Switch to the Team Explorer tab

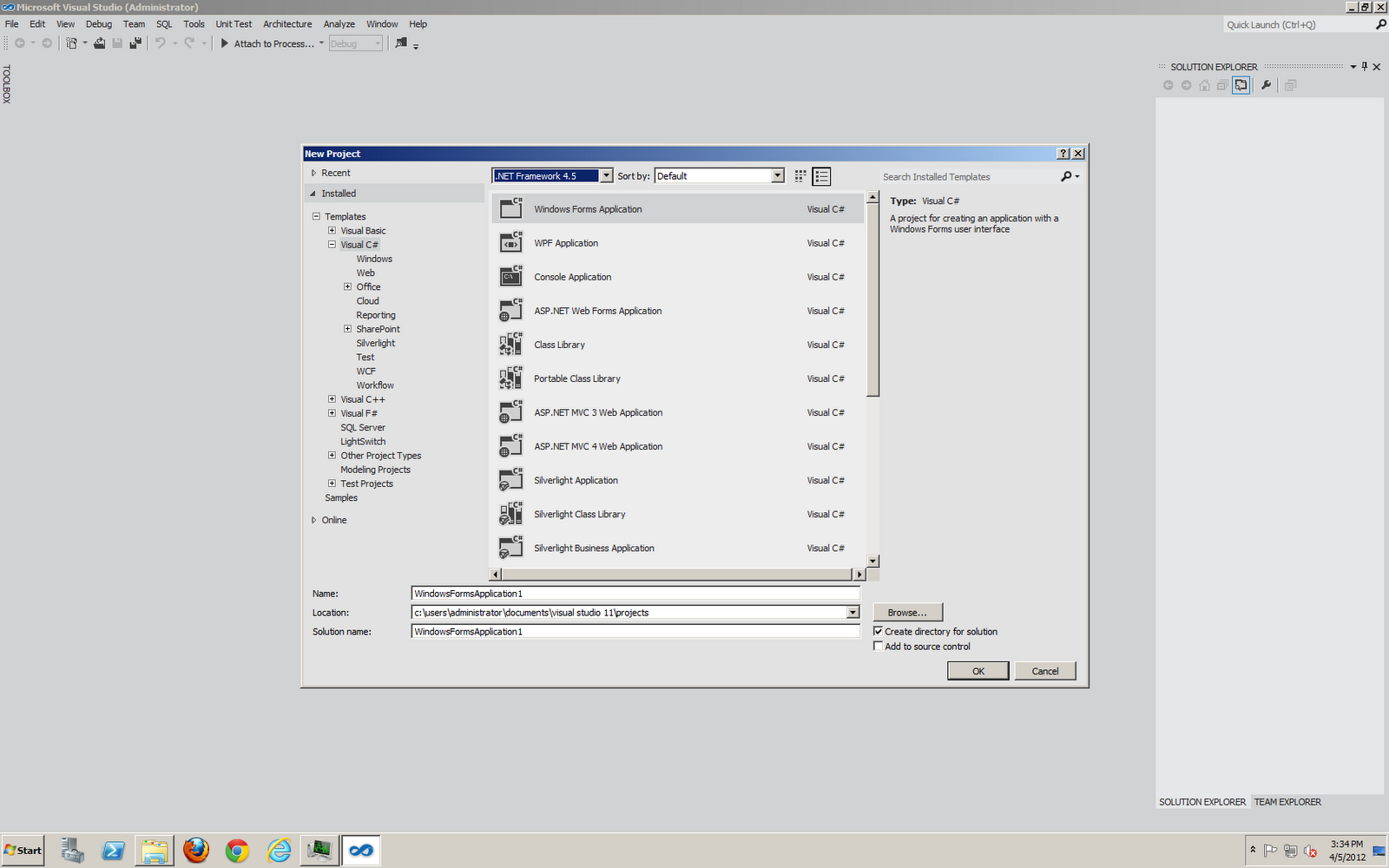click(x=1287, y=801)
